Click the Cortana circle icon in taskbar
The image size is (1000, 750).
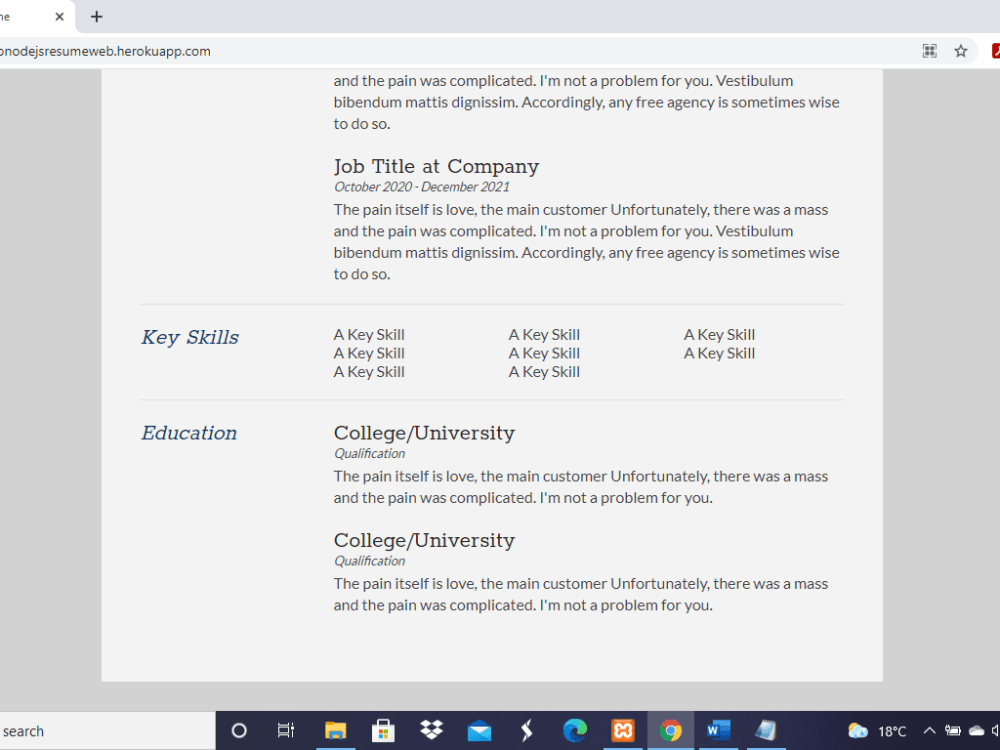239,731
